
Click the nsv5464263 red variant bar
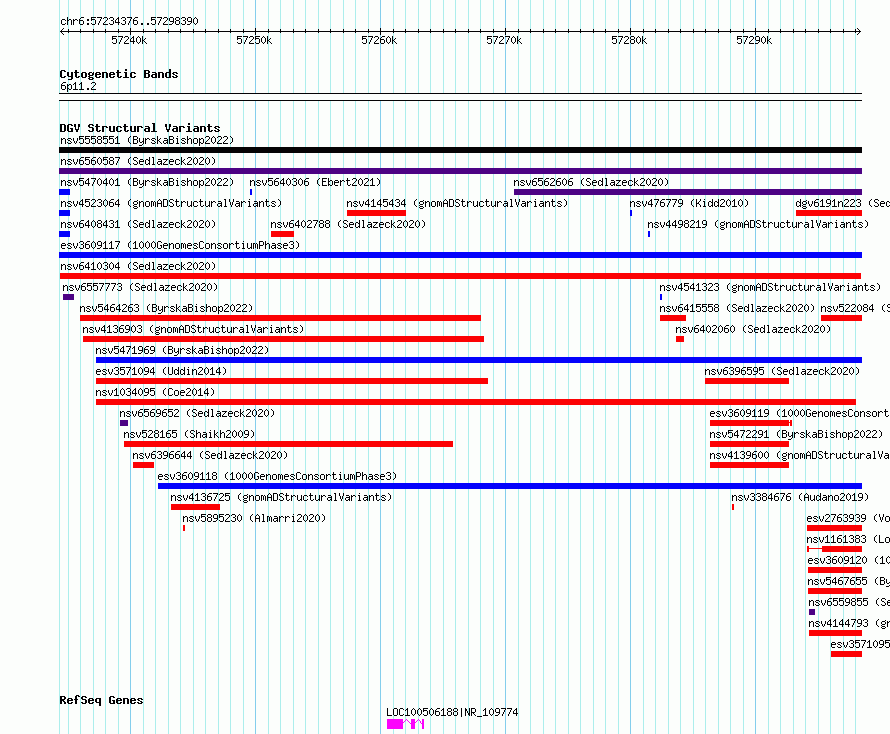pos(280,318)
